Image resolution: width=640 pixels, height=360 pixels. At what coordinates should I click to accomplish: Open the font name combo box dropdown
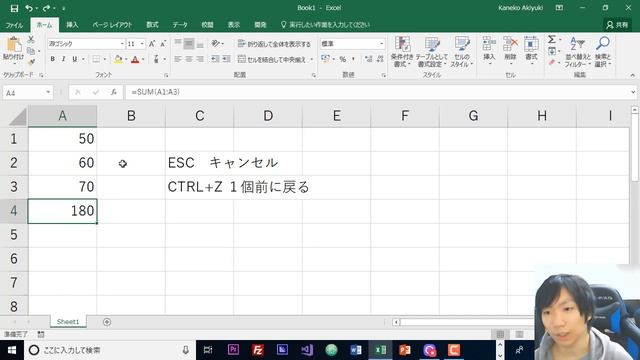tap(122, 44)
